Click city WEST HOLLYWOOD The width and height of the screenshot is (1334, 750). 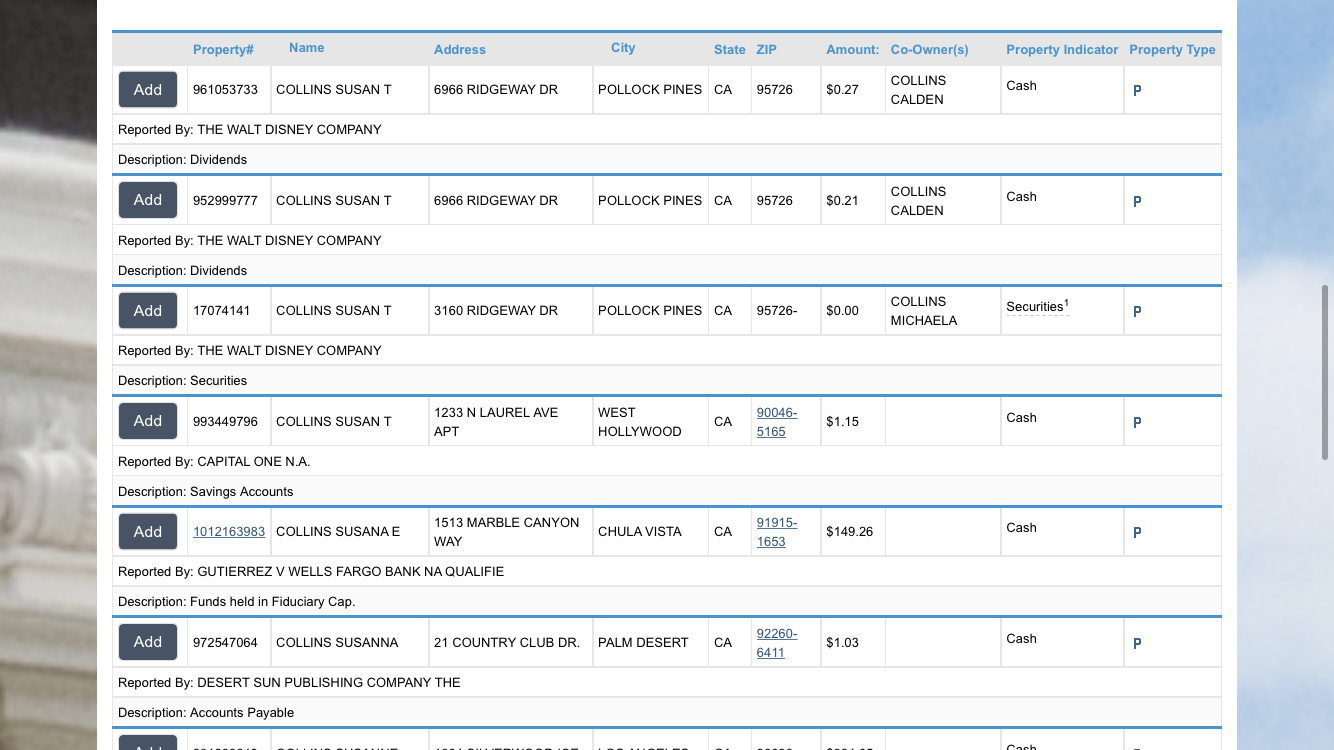coord(640,422)
